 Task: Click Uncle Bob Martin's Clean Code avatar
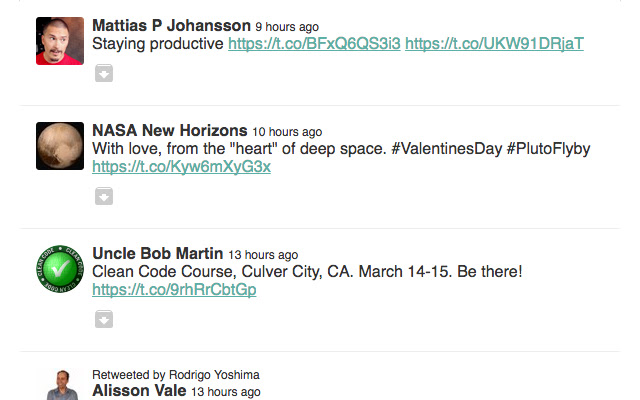click(x=59, y=269)
